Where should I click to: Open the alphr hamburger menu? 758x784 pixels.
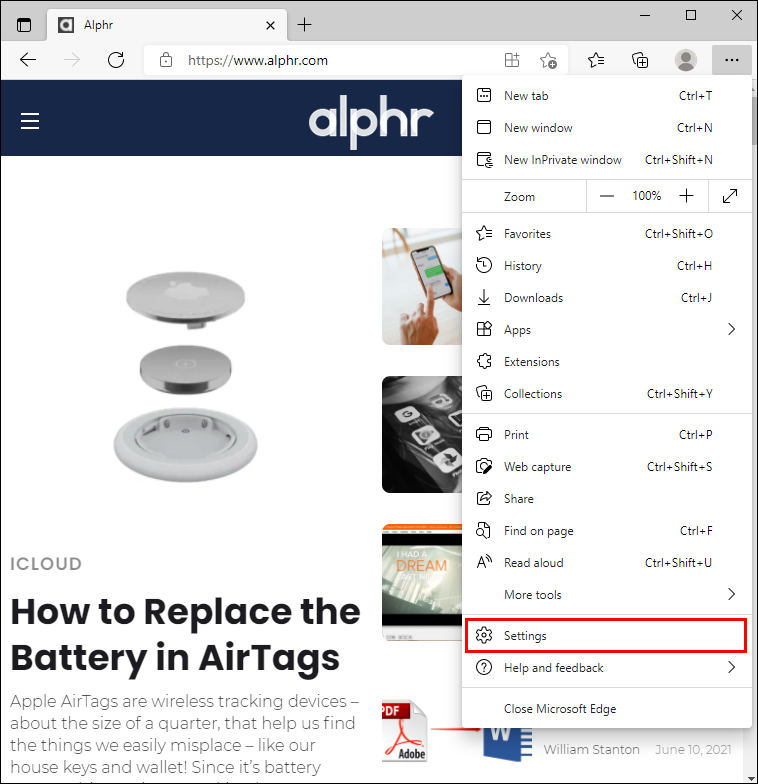[30, 121]
